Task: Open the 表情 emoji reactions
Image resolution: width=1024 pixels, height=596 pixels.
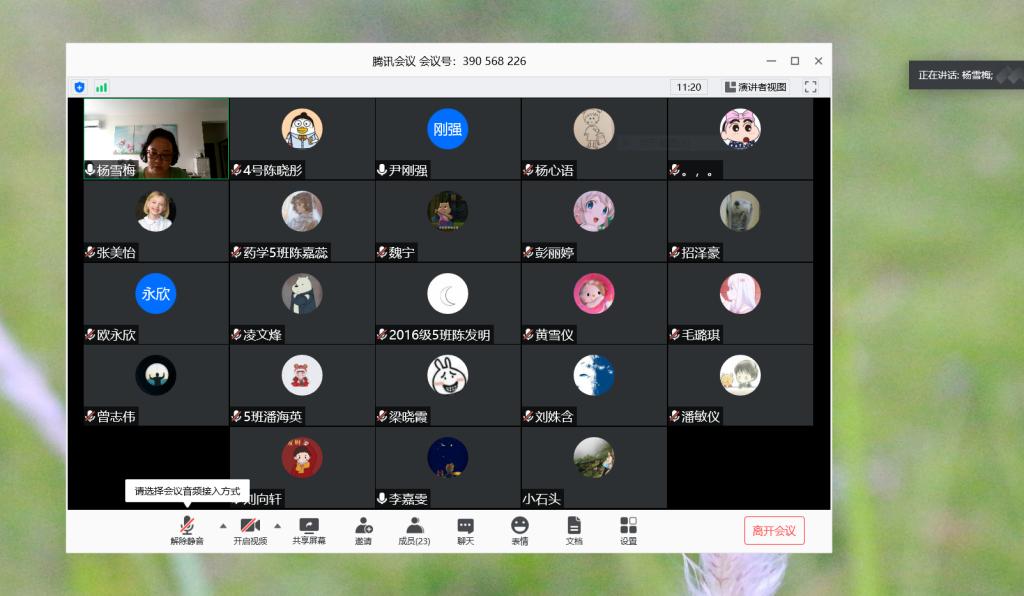Action: 519,530
